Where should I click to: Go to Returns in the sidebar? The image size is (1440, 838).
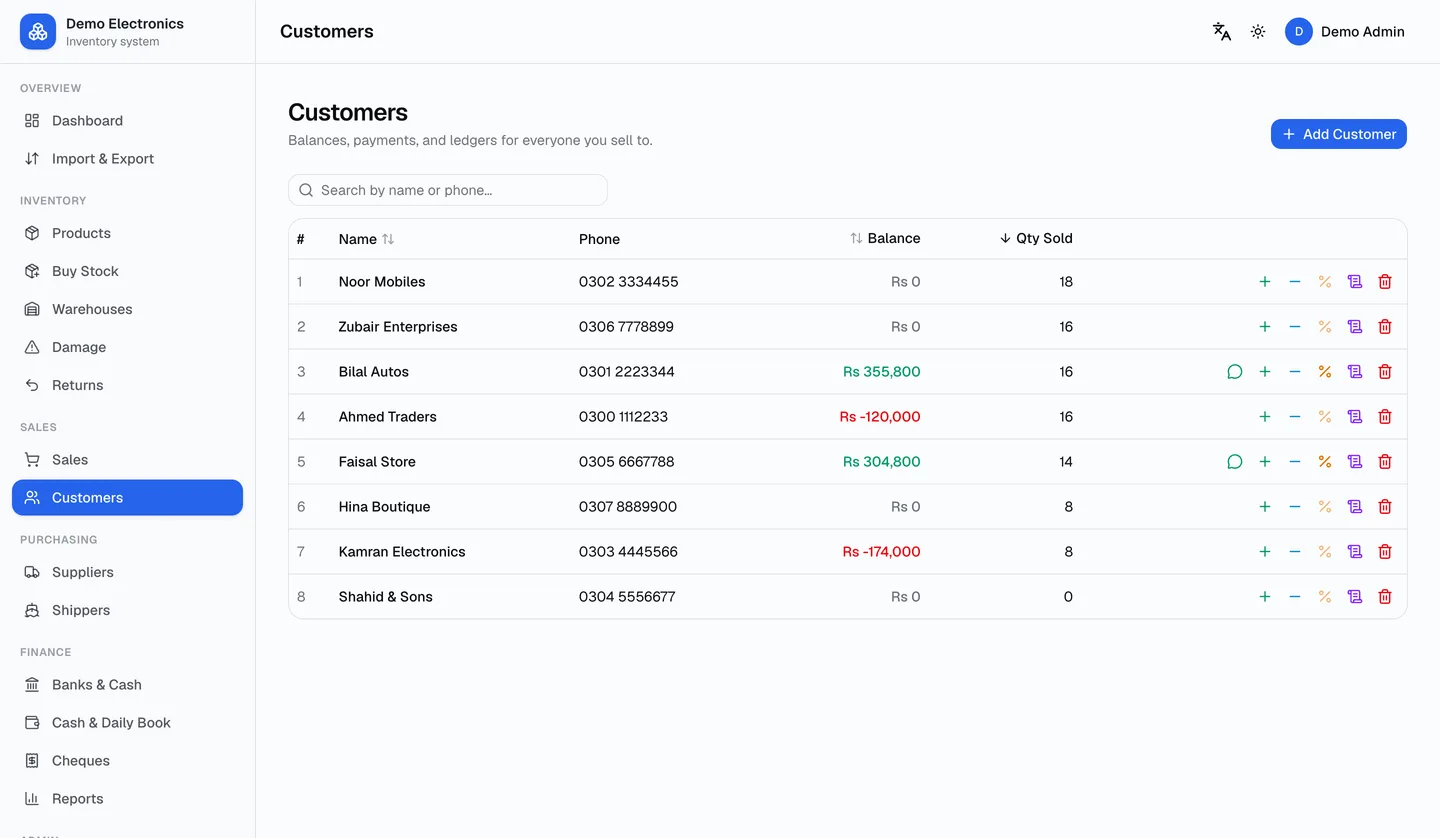(x=127, y=385)
